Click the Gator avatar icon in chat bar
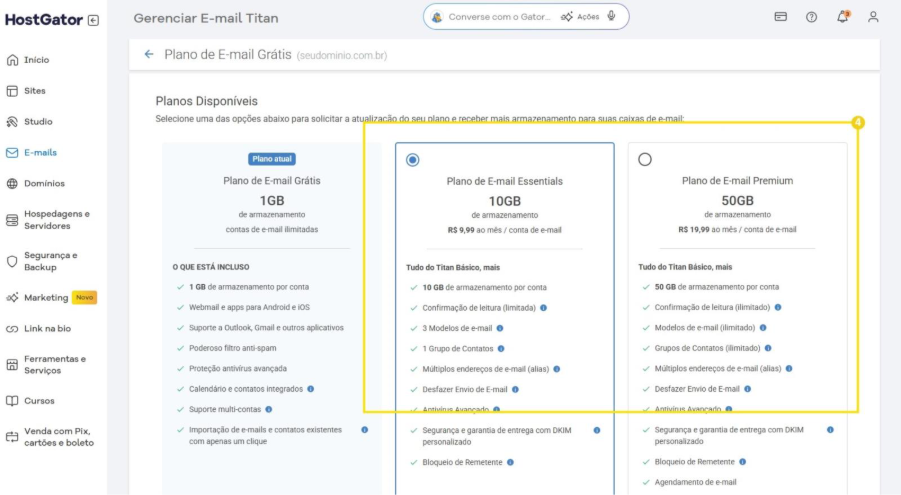Viewport: 901px width, 495px height. pyautogui.click(x=437, y=17)
